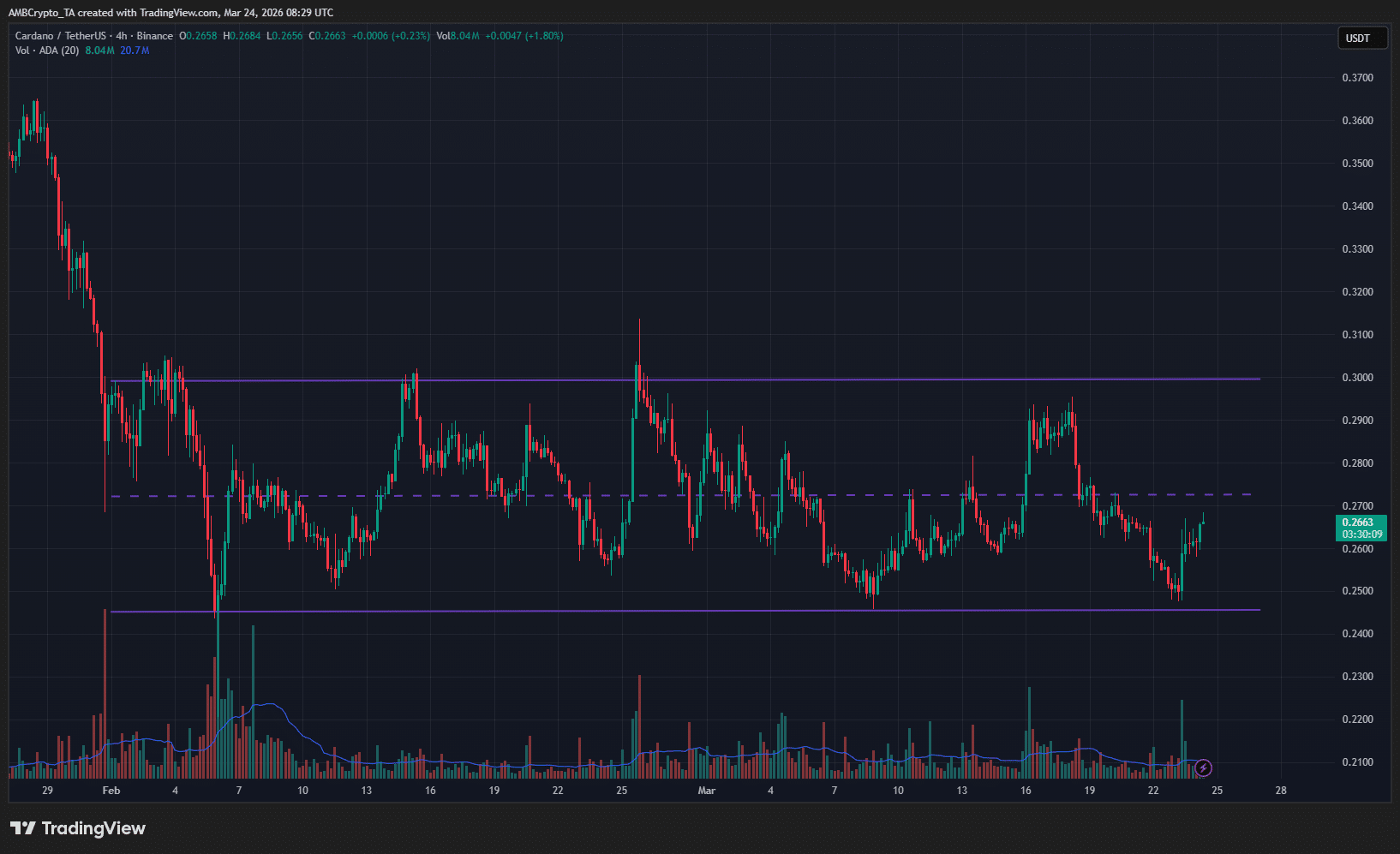Click the 28 date on time axis
1400x854 pixels.
[x=1281, y=791]
